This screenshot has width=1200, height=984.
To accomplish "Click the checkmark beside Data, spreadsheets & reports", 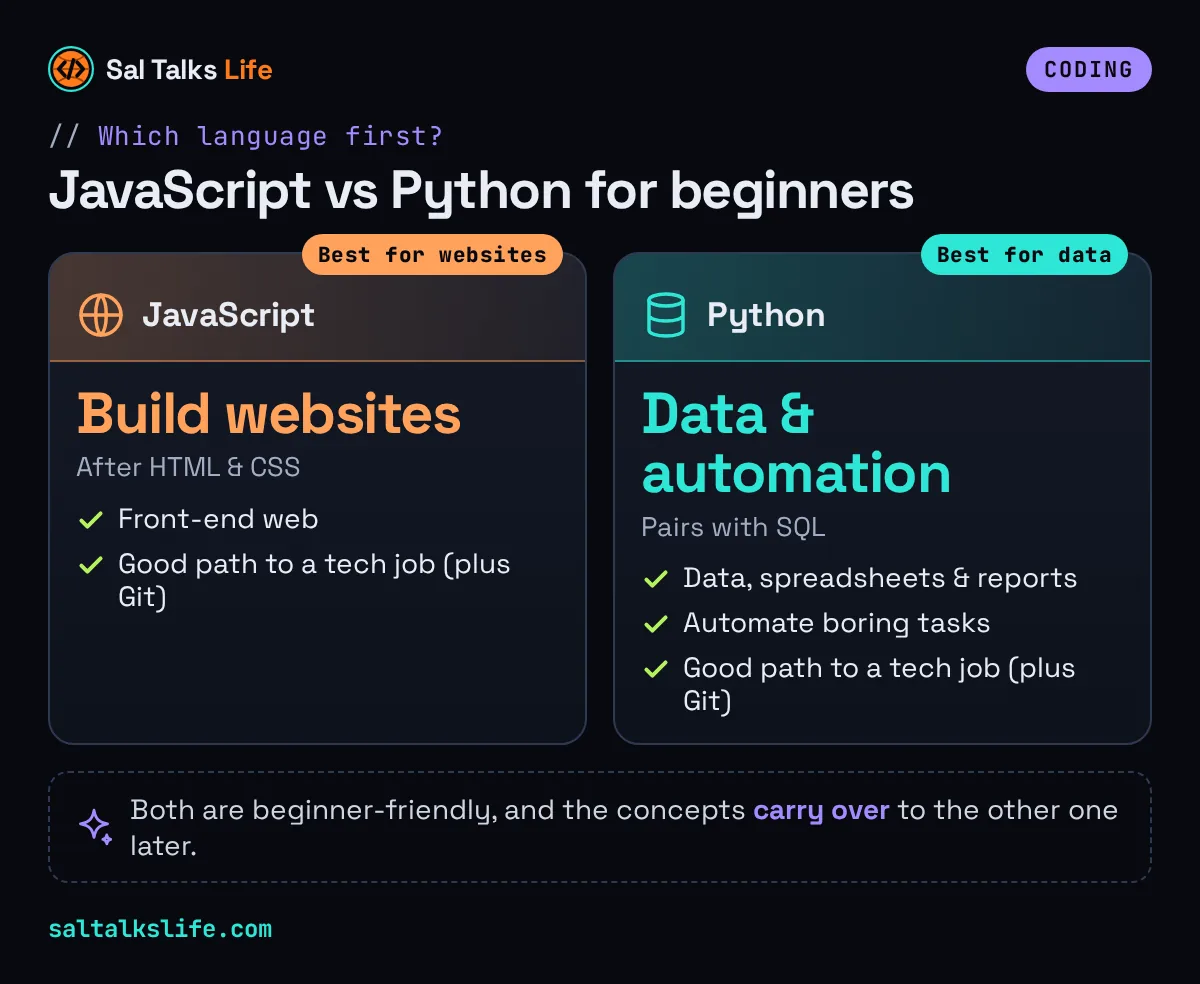I will (656, 579).
